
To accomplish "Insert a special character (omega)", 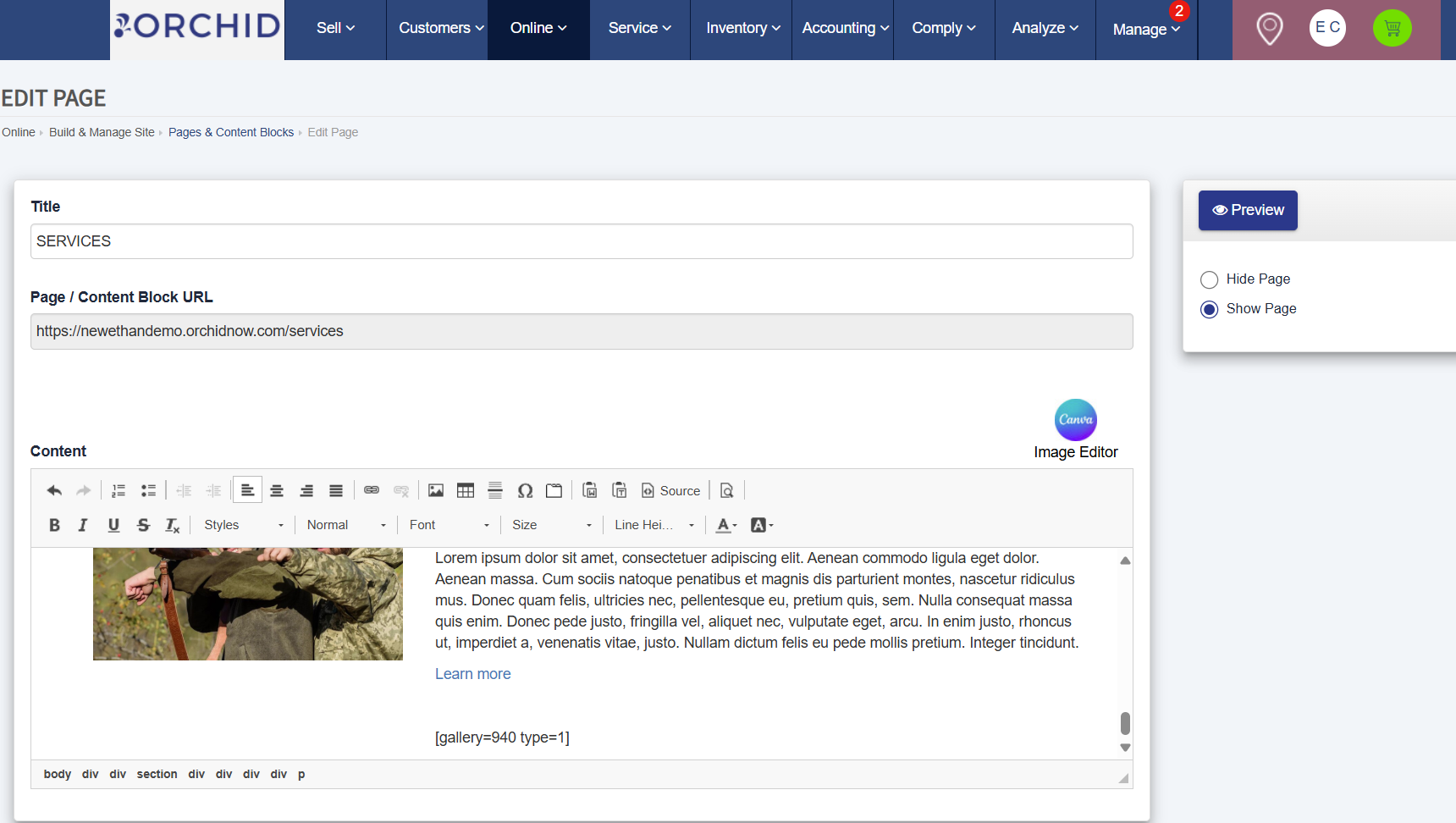I will [525, 490].
